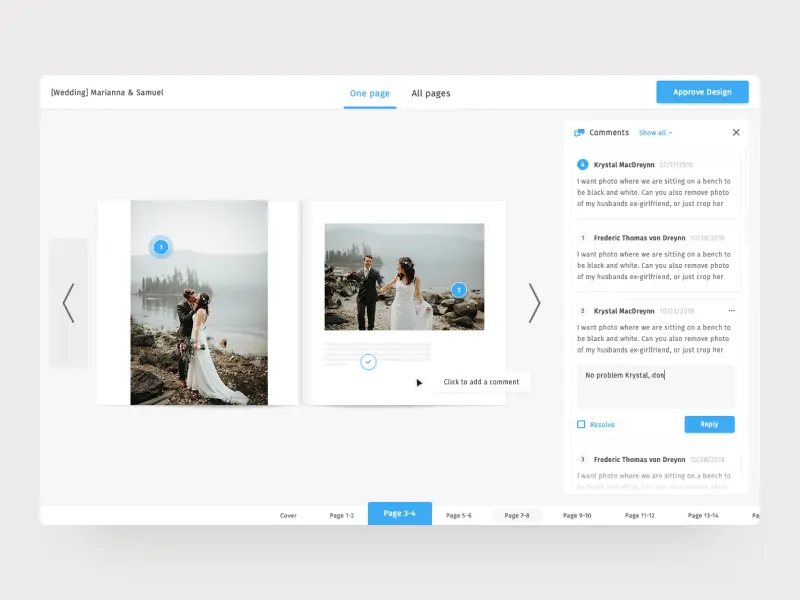Click number badge 2 on Krystal's comment

point(583,311)
